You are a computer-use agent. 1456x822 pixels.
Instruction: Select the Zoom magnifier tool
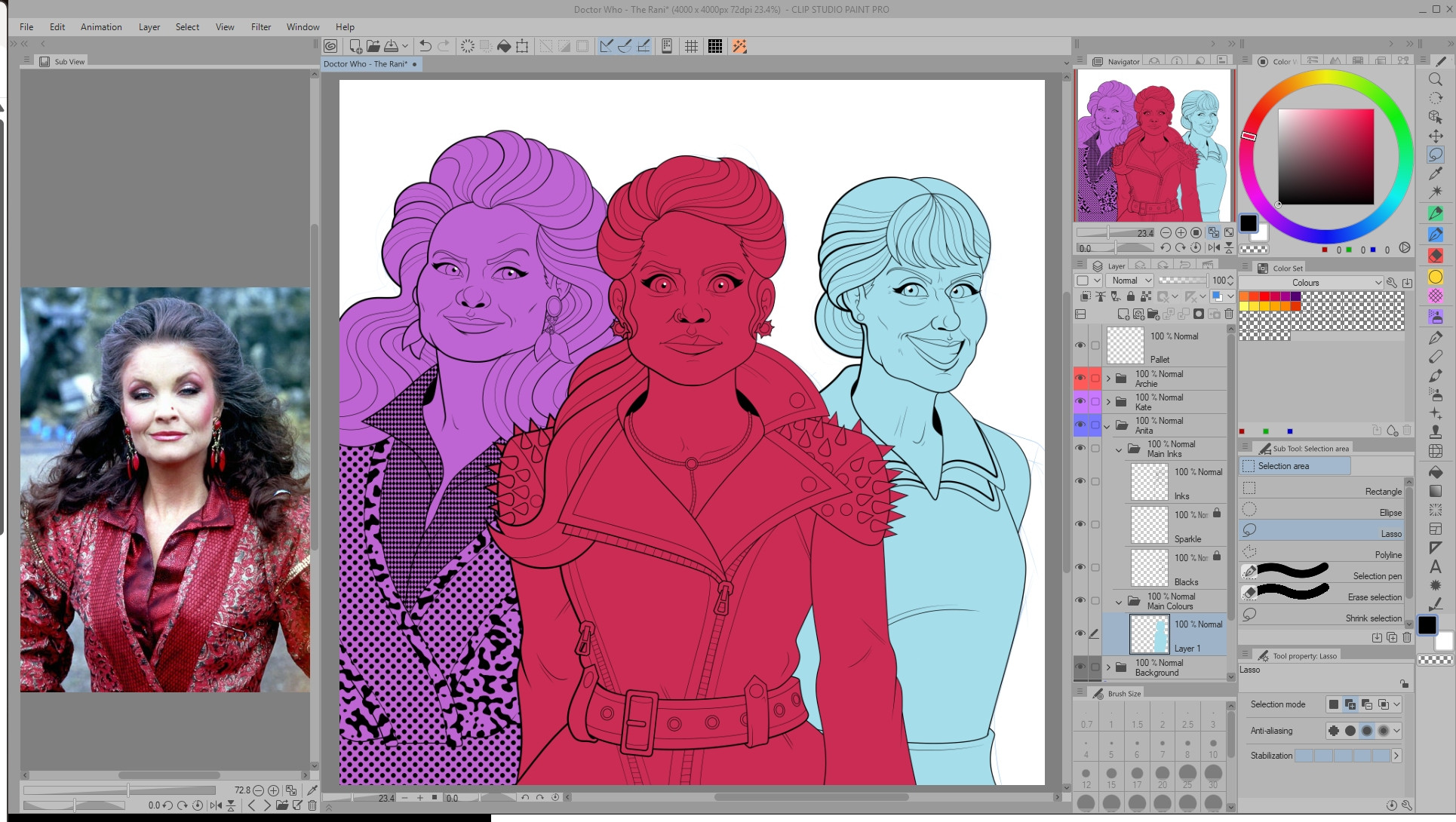1435,79
